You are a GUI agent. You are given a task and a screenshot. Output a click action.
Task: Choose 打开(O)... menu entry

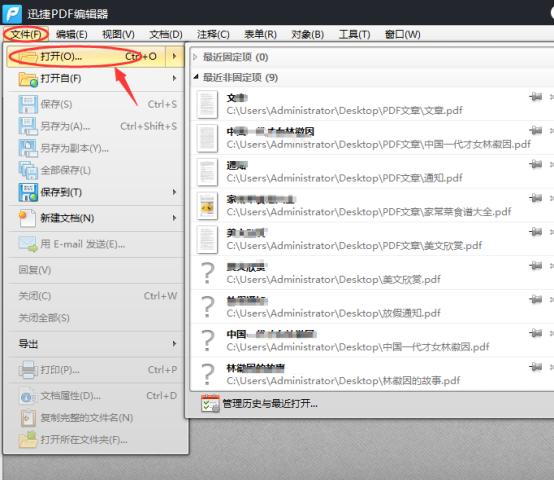[86, 56]
